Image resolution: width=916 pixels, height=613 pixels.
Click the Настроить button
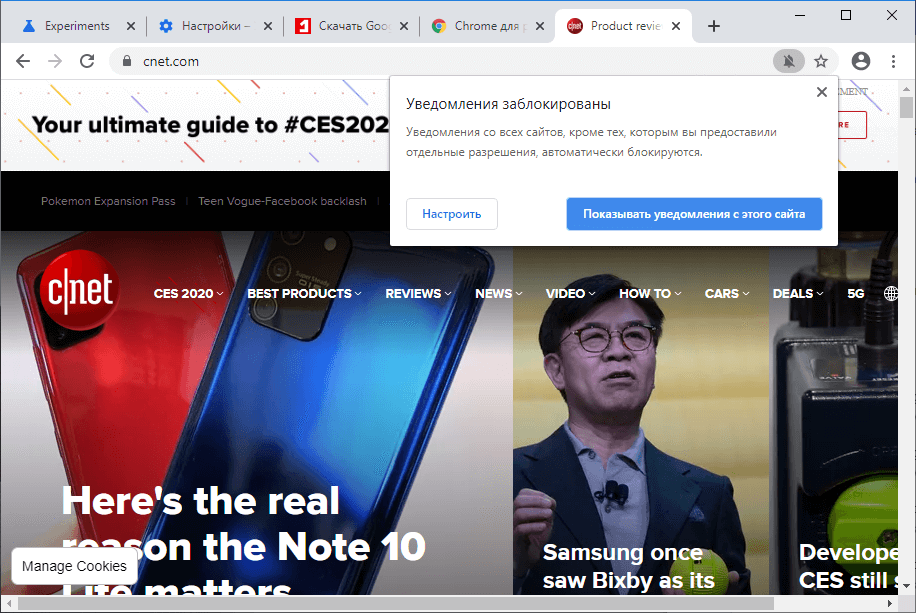[452, 214]
